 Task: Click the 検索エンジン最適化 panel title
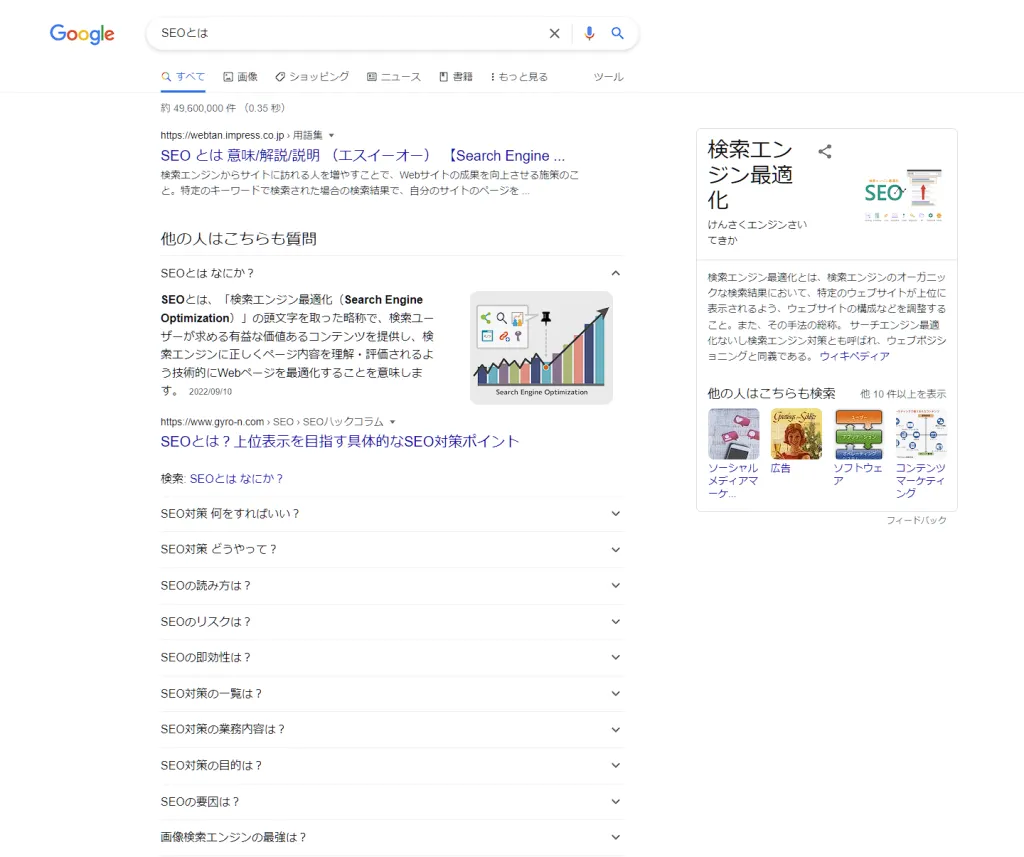click(x=750, y=174)
